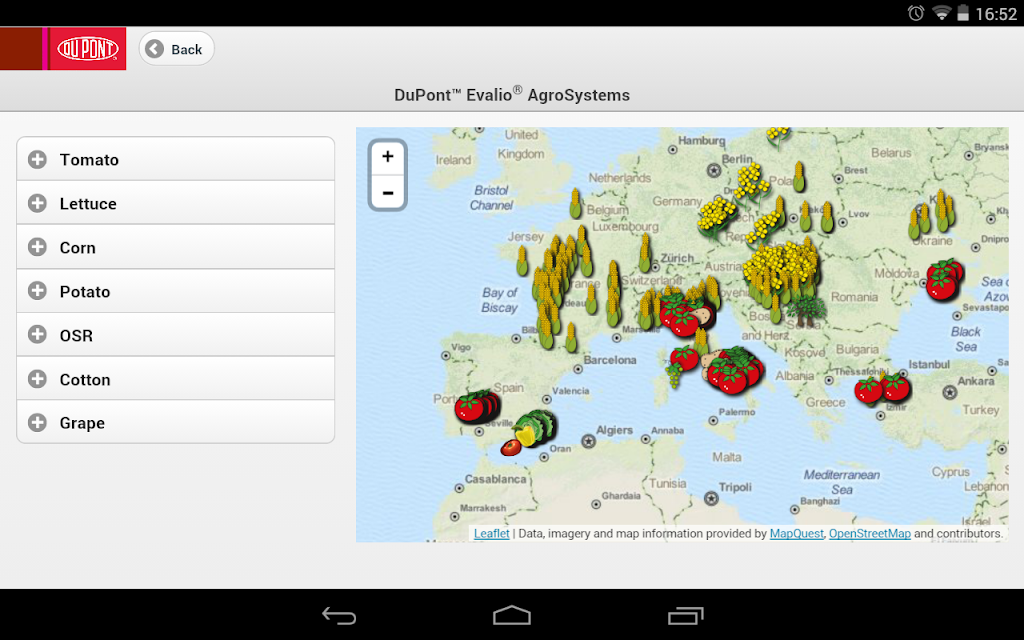Zoom out on the map
Image resolution: width=1024 pixels, height=640 pixels.
coord(388,193)
